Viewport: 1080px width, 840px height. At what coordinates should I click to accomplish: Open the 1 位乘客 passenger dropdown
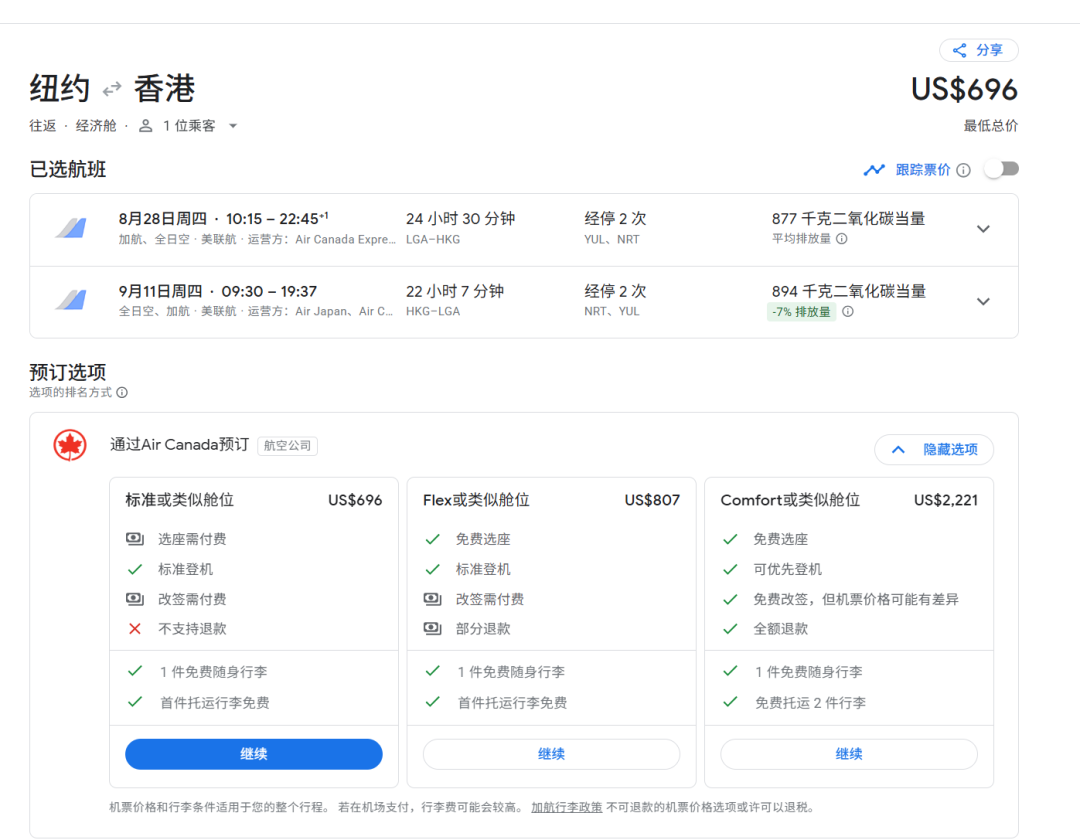click(x=189, y=126)
